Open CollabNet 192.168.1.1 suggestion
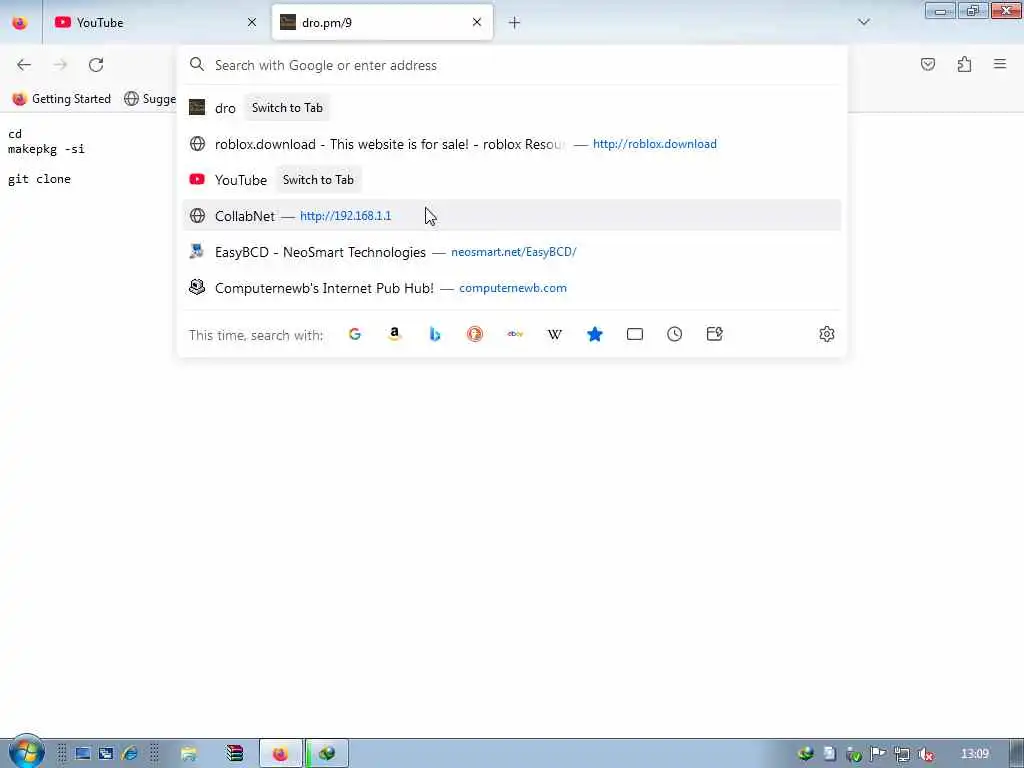The height and width of the screenshot is (768, 1024). [512, 216]
